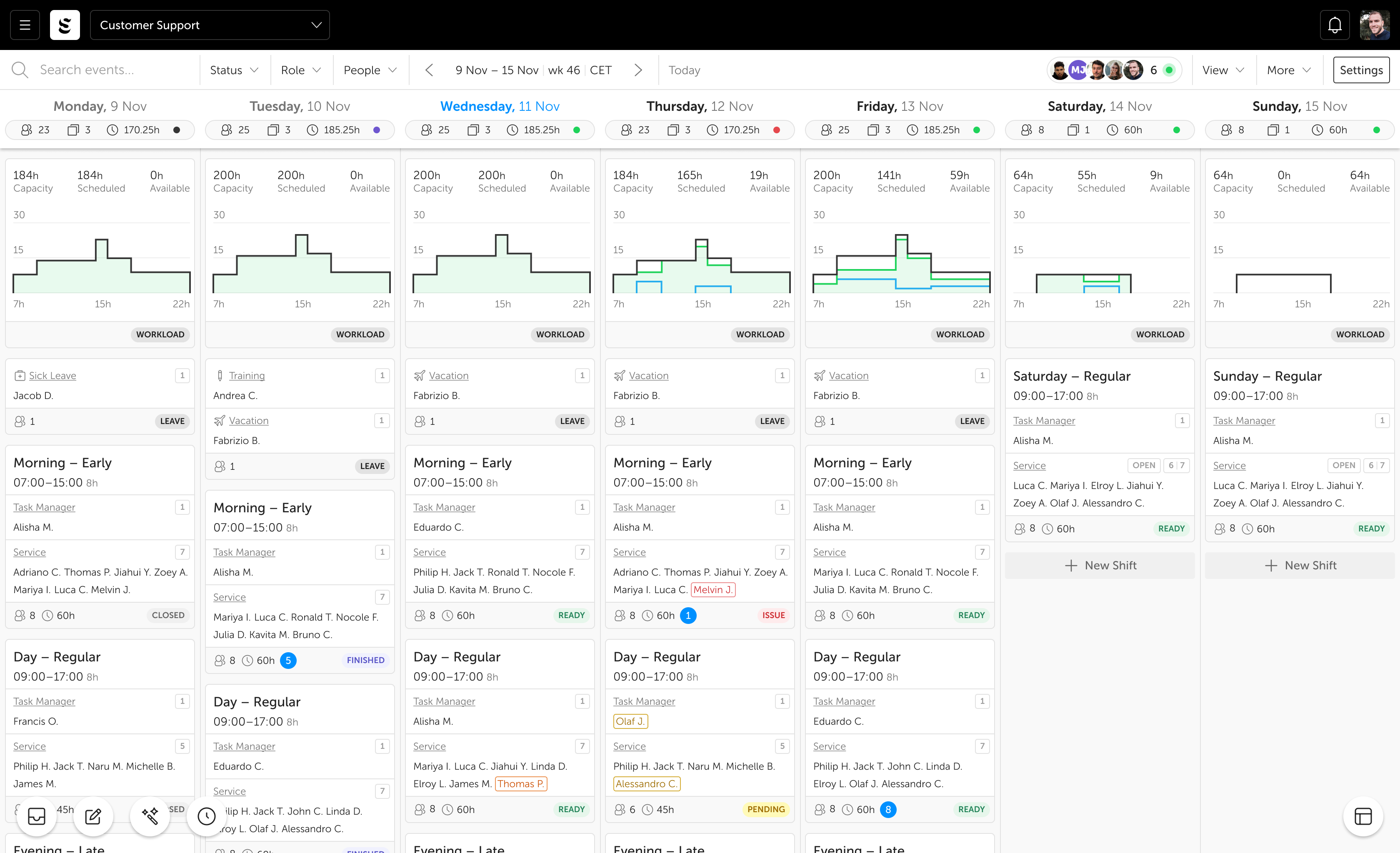Image resolution: width=1400 pixels, height=853 pixels.
Task: Select the Saturday, 14 Nov column header
Action: (x=1100, y=106)
